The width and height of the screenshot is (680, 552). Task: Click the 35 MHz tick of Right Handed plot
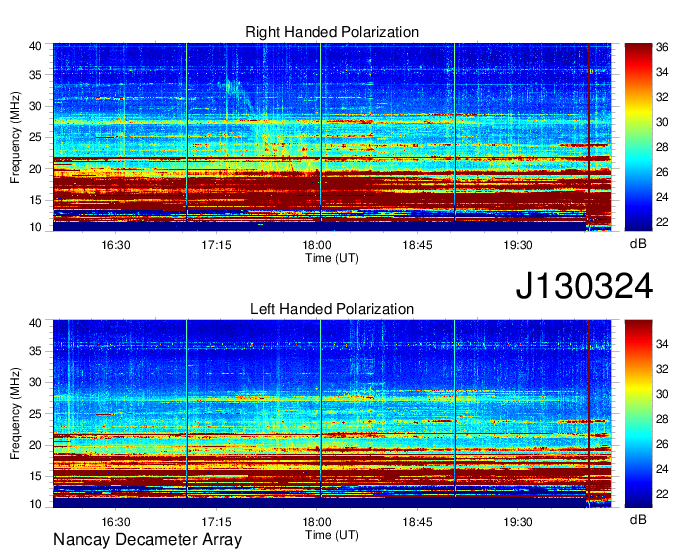tap(35, 75)
